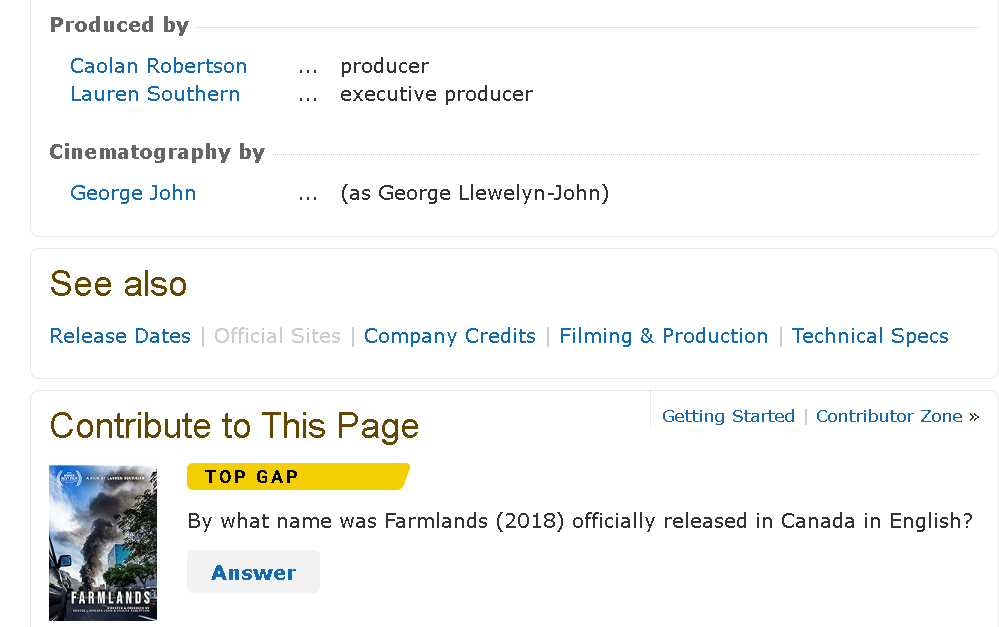
Task: Click the double-arrow after Contributor Zone
Action: [x=974, y=417]
